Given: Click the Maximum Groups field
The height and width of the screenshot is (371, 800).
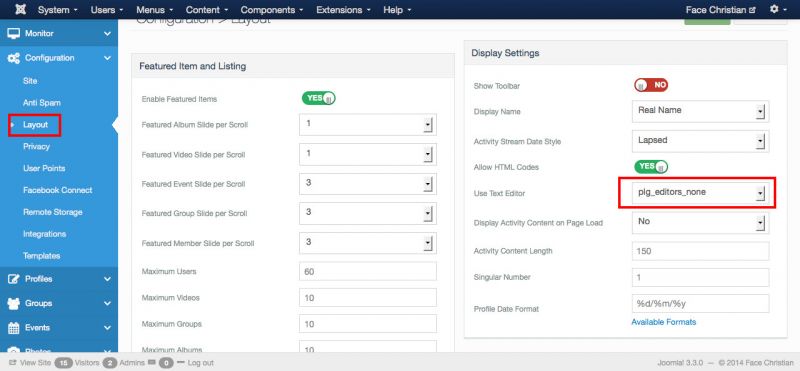Looking at the screenshot, I should coord(368,324).
